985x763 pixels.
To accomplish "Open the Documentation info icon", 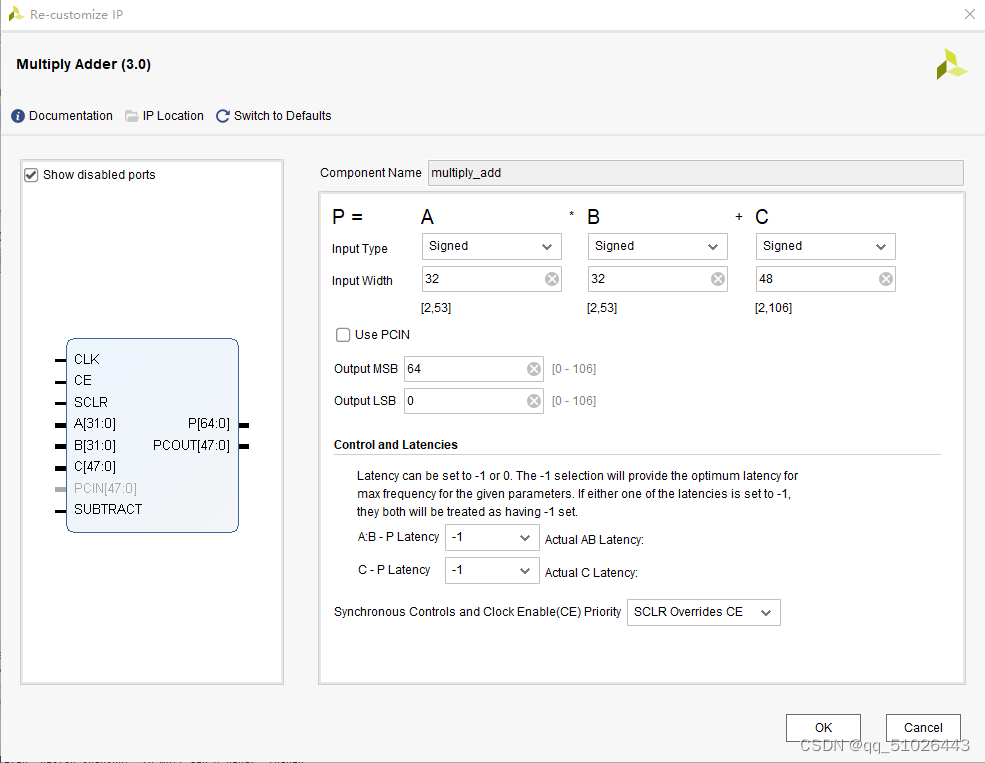I will pyautogui.click(x=18, y=116).
